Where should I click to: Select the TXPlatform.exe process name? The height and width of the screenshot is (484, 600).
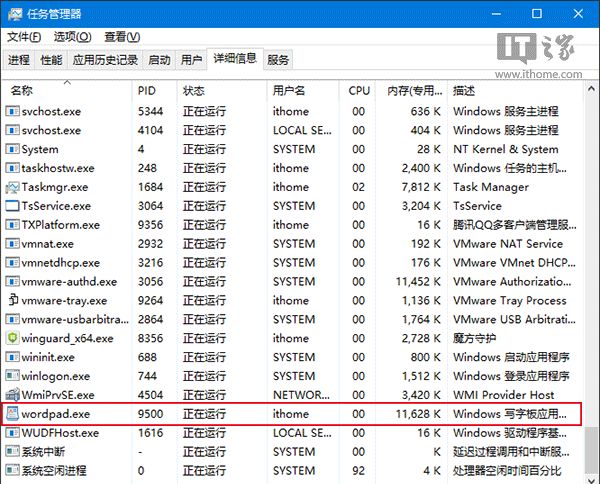point(60,225)
